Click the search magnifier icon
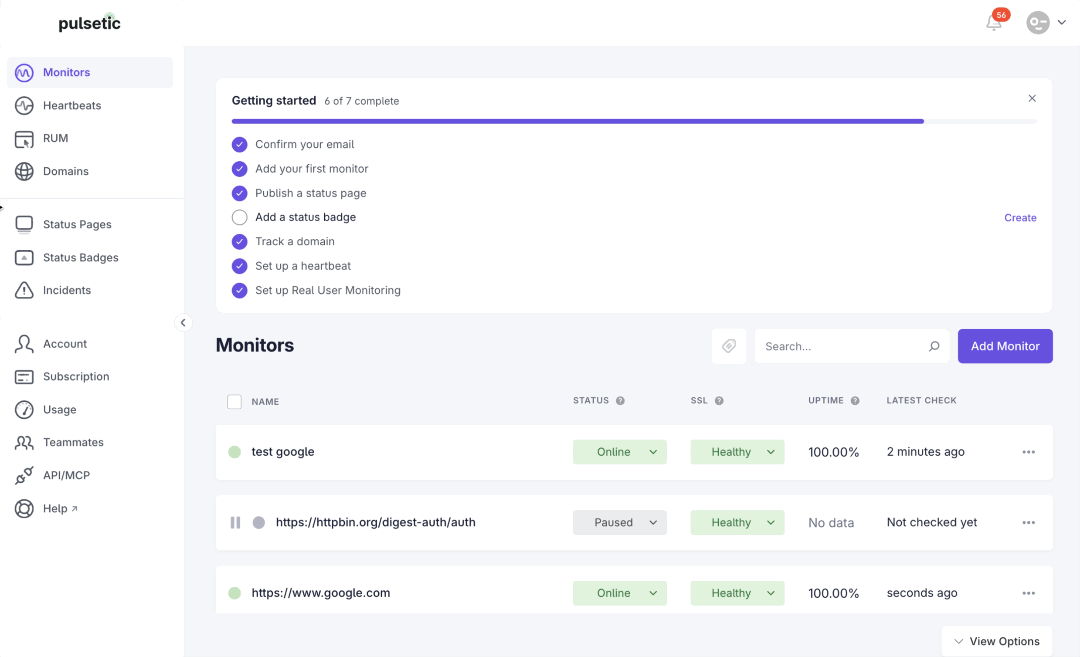Screen dimensions: 1080x657 coord(934,346)
